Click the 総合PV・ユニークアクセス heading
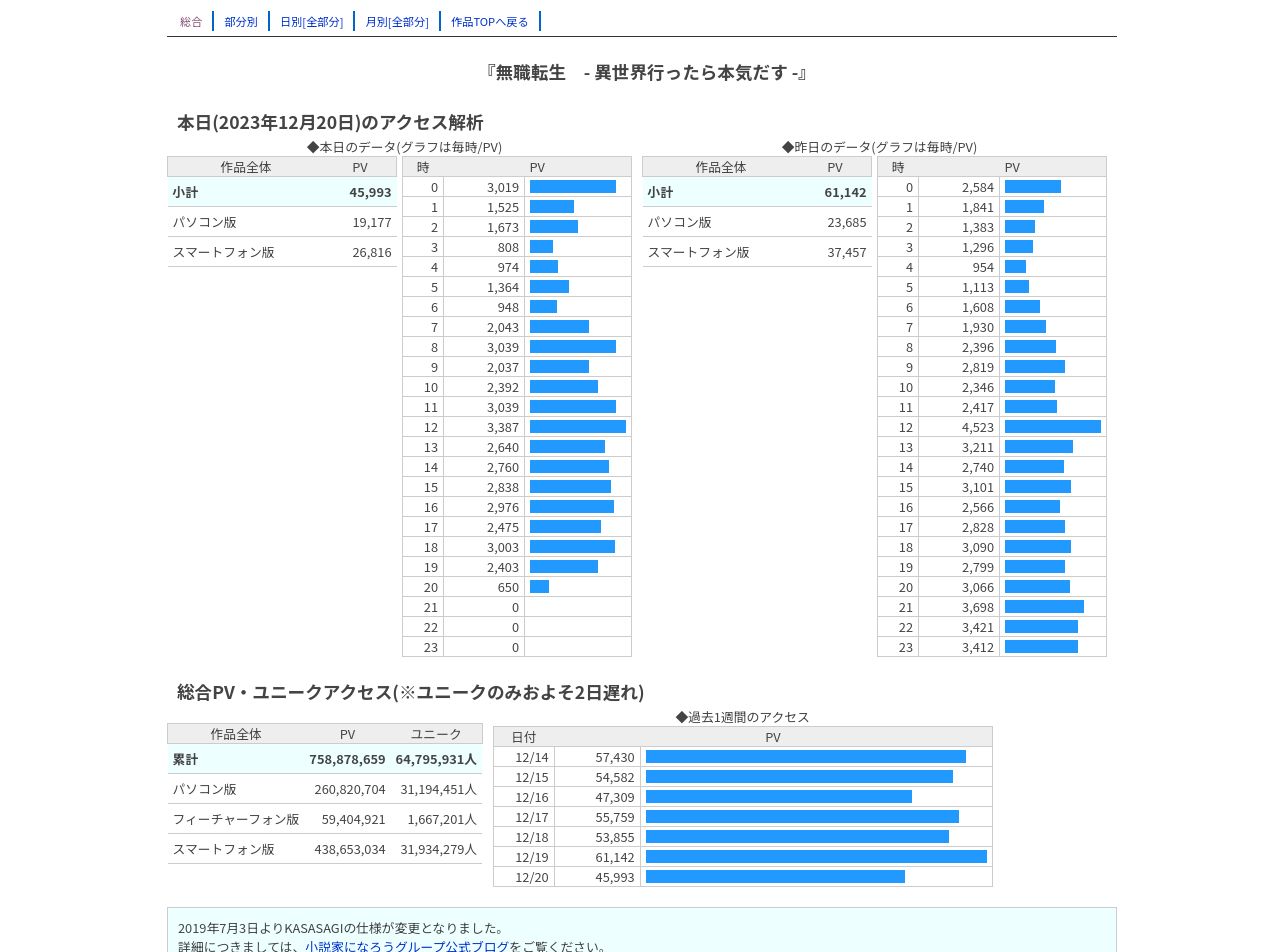This screenshot has width=1284, height=952. [411, 692]
